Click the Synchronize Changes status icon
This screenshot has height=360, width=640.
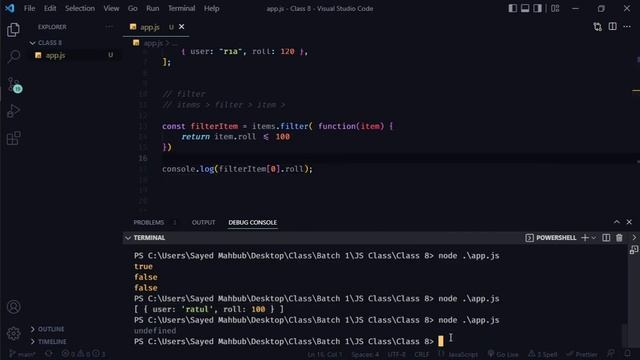tap(49, 354)
